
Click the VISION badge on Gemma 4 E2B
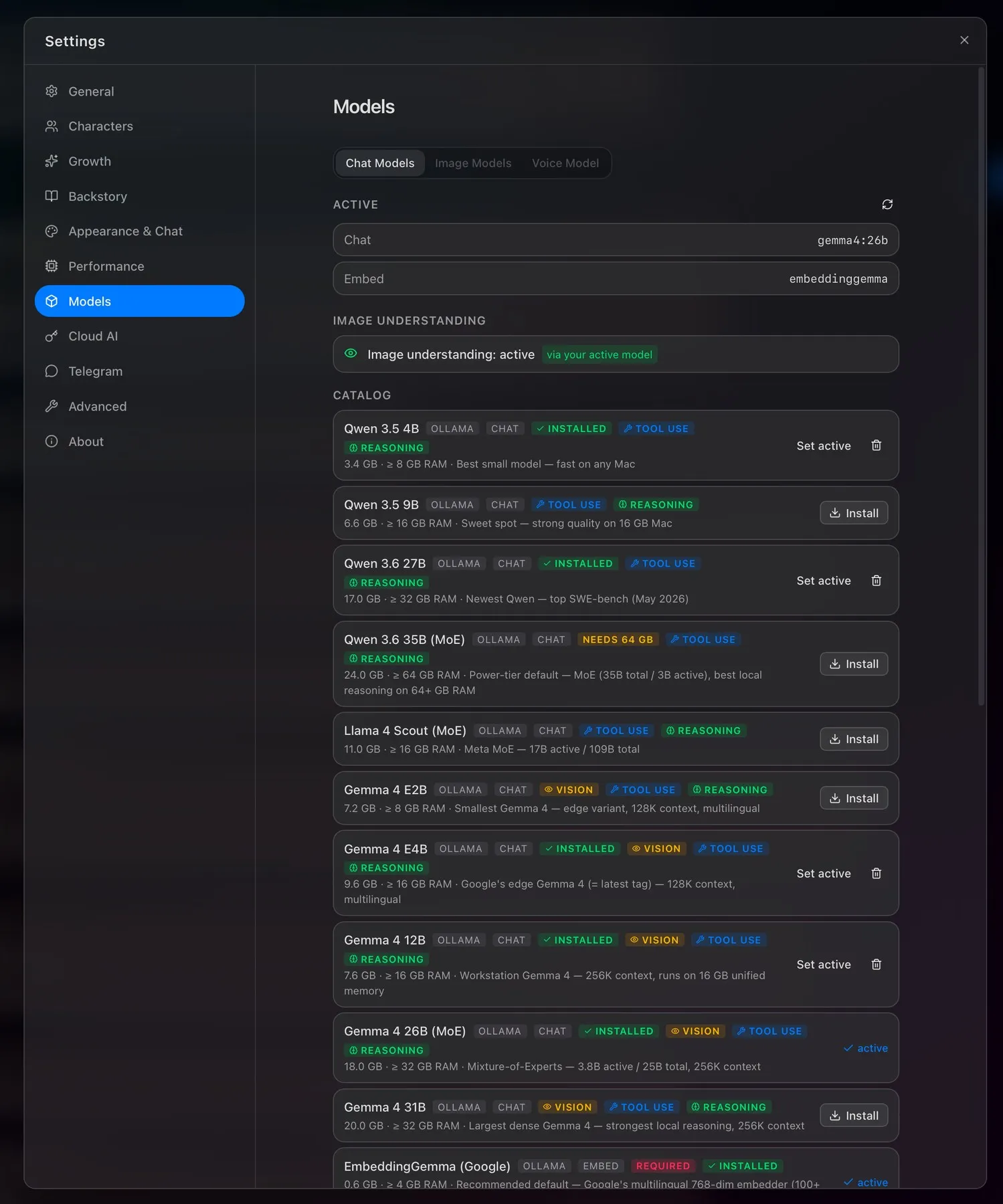(569, 790)
